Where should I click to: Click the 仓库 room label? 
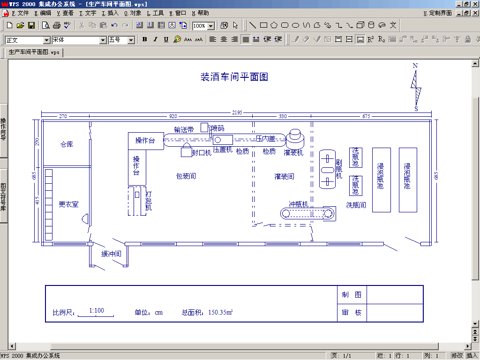click(x=67, y=144)
